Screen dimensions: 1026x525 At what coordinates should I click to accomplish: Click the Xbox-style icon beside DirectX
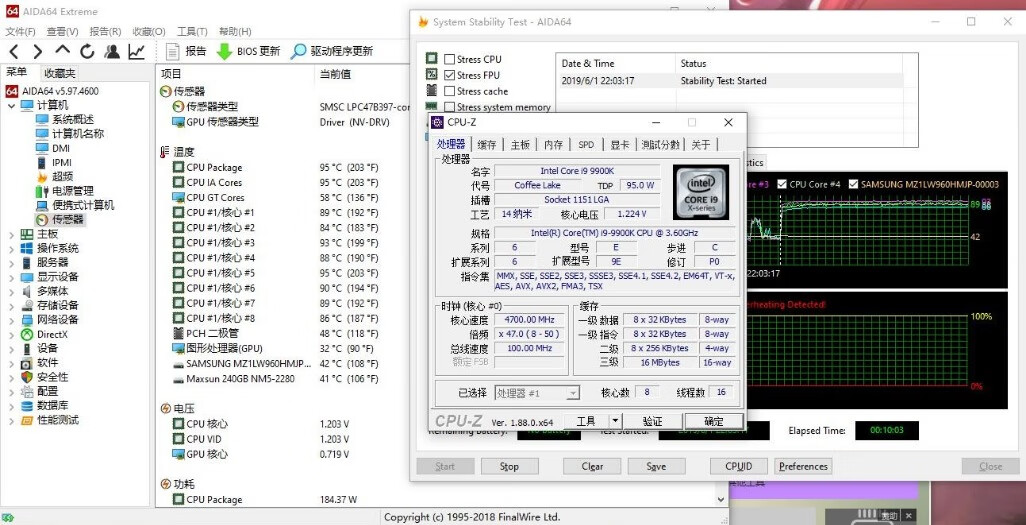click(x=27, y=334)
